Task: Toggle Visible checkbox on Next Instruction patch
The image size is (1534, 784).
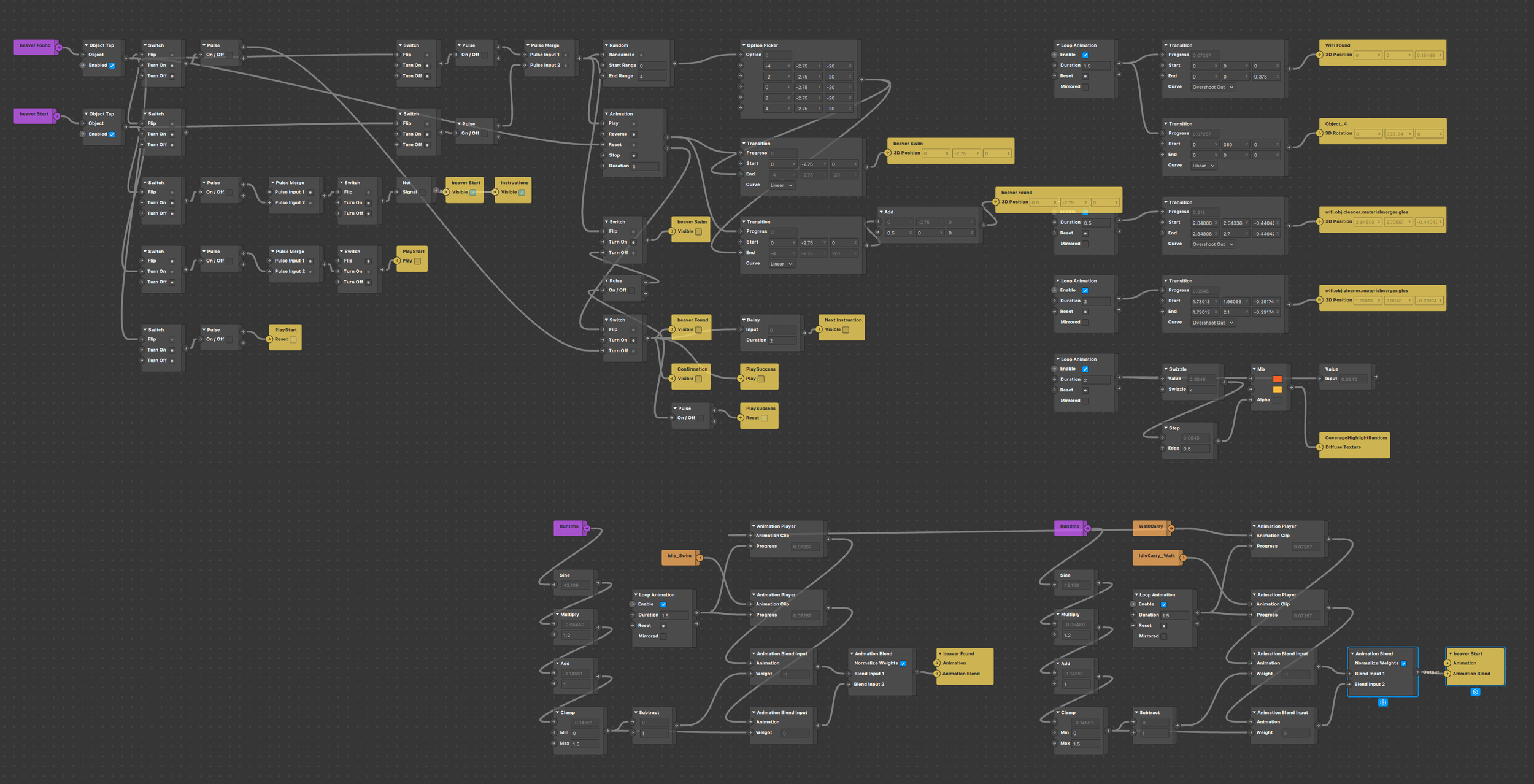Action: pos(846,329)
